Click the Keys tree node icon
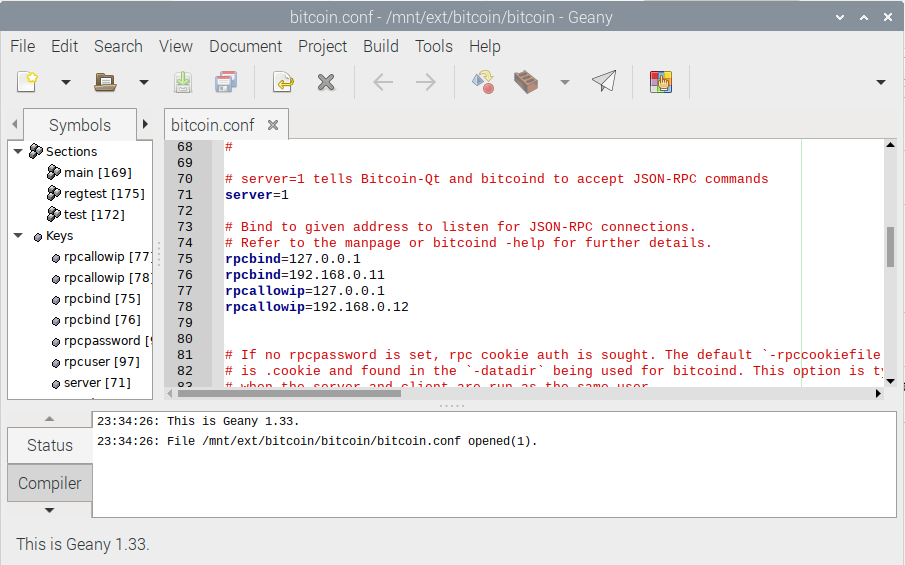 [x=38, y=237]
